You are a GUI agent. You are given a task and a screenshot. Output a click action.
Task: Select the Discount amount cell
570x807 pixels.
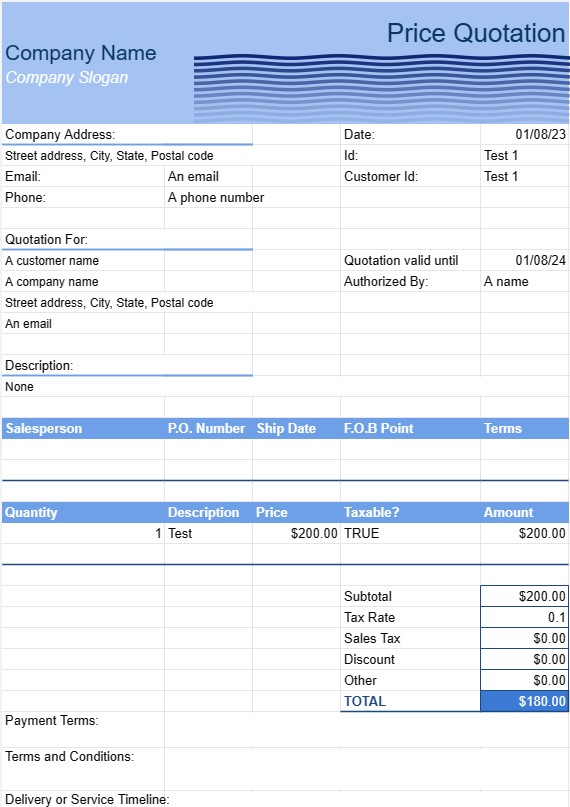click(x=525, y=659)
